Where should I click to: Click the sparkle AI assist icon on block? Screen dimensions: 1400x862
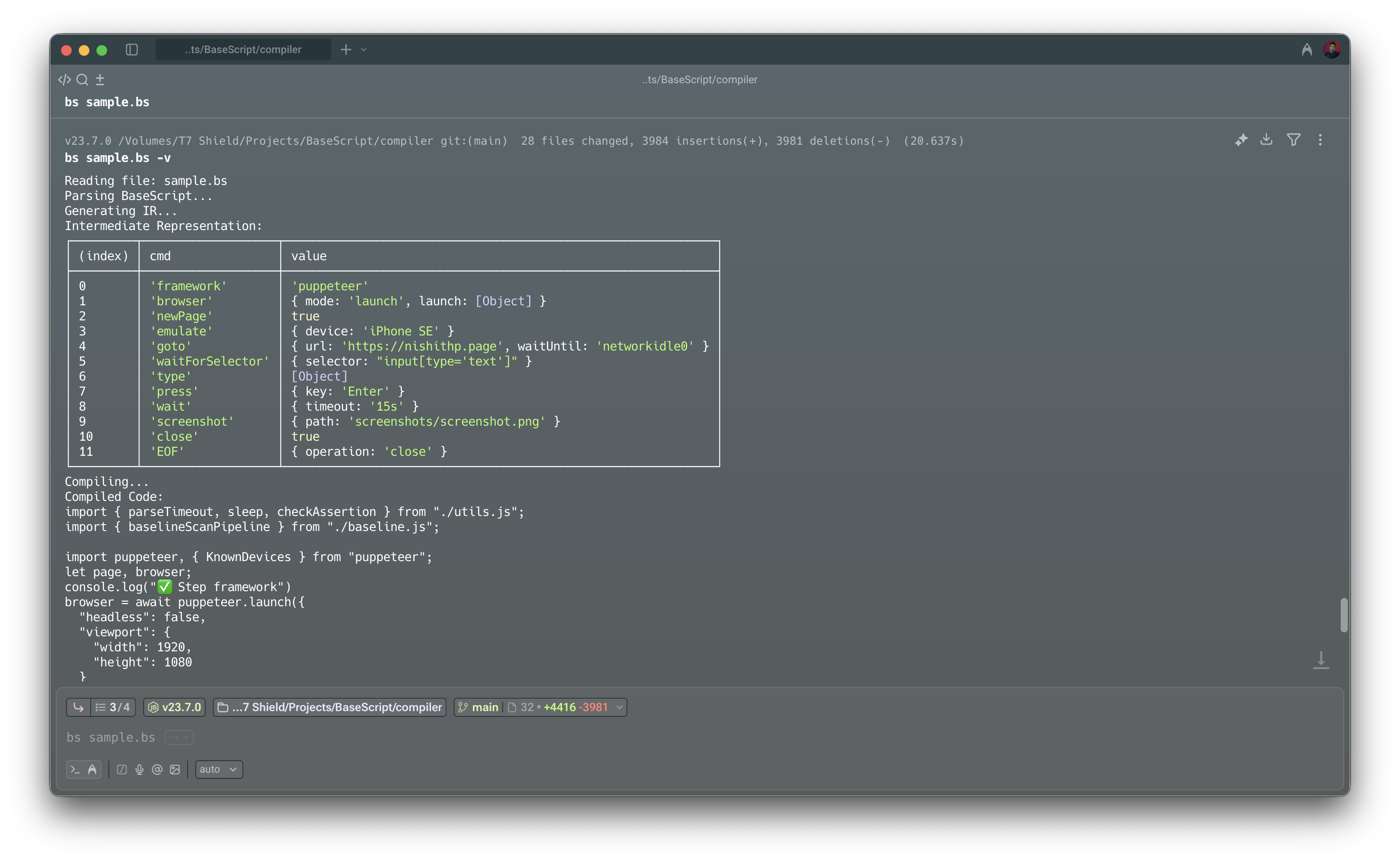pos(1241,140)
